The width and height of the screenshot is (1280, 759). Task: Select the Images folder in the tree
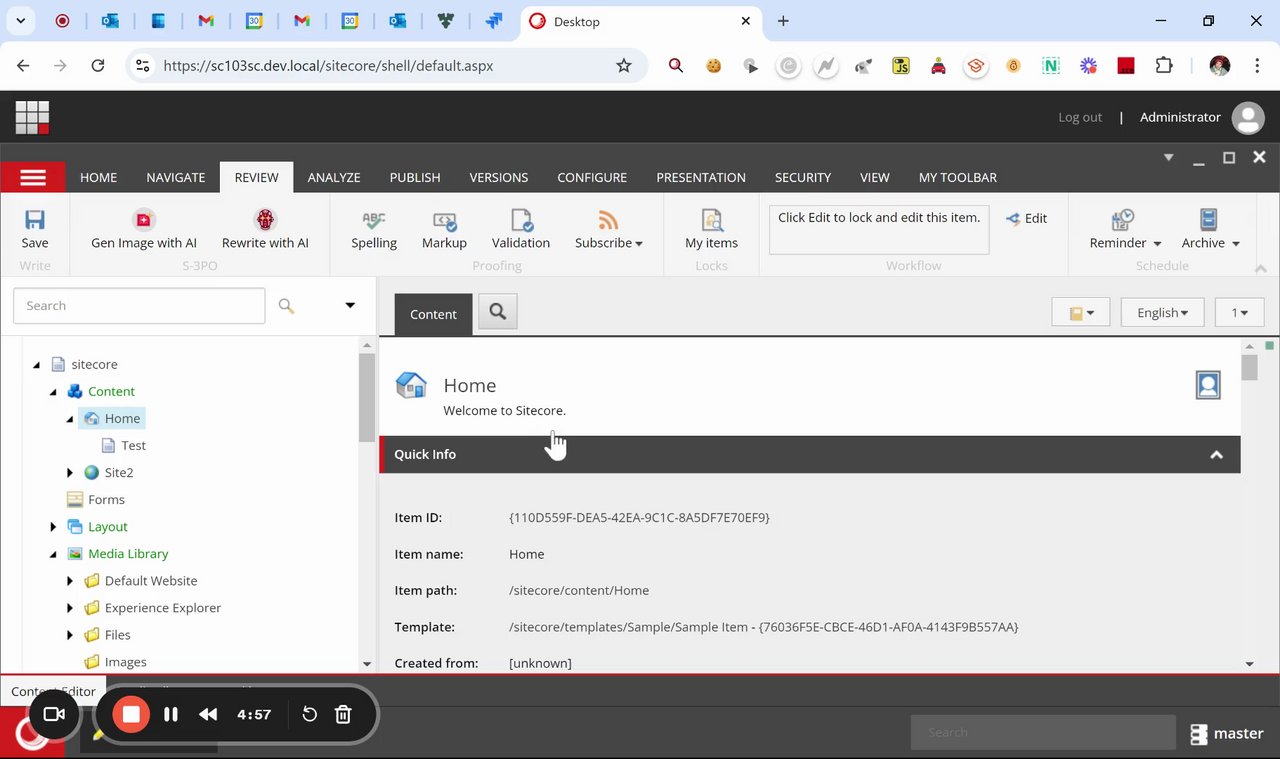(x=125, y=661)
